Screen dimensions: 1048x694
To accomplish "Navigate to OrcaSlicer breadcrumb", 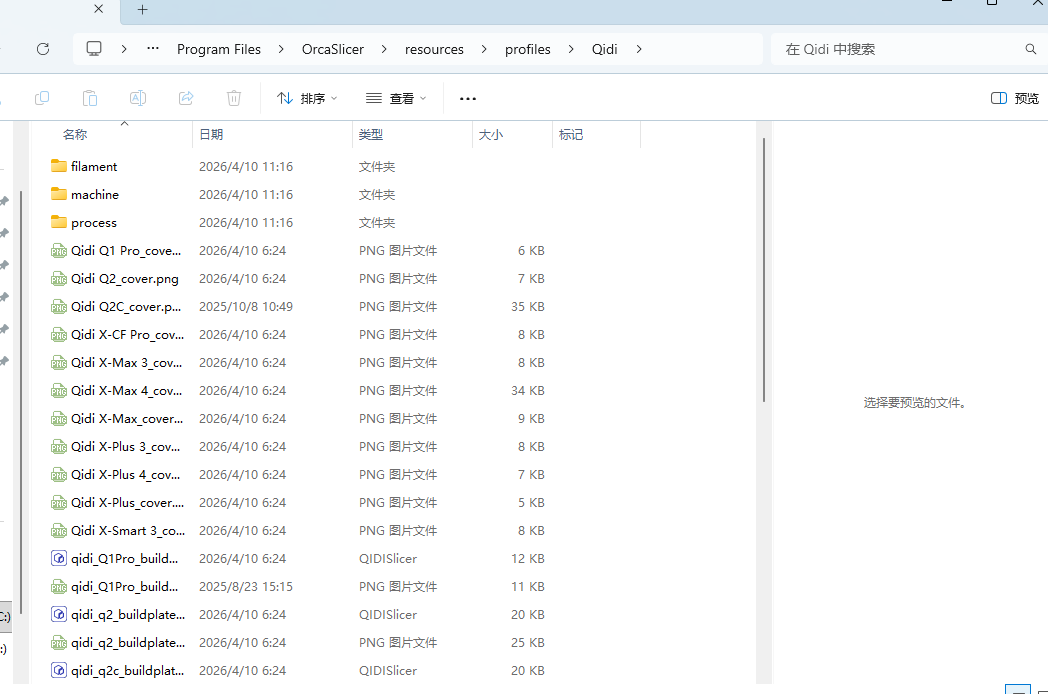I will (333, 49).
